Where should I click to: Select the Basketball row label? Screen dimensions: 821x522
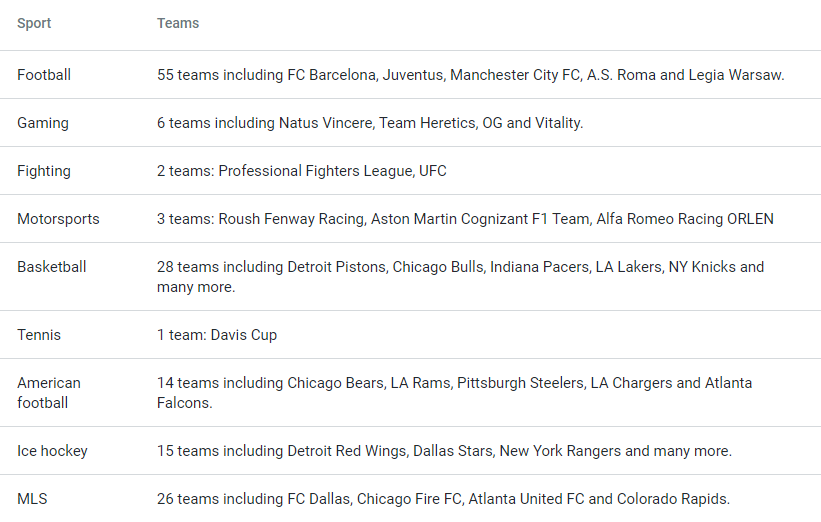(x=52, y=267)
